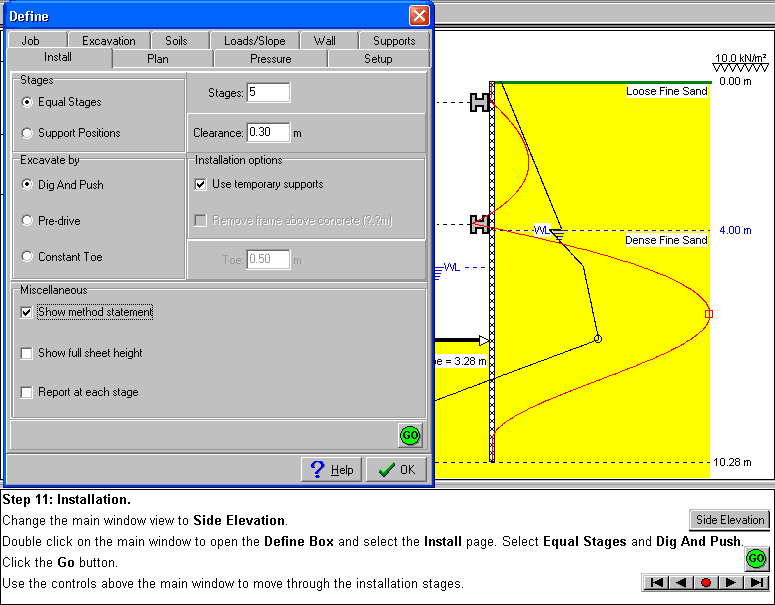Click the upper grey support prop icon
The height and width of the screenshot is (605, 775).
tap(480, 102)
